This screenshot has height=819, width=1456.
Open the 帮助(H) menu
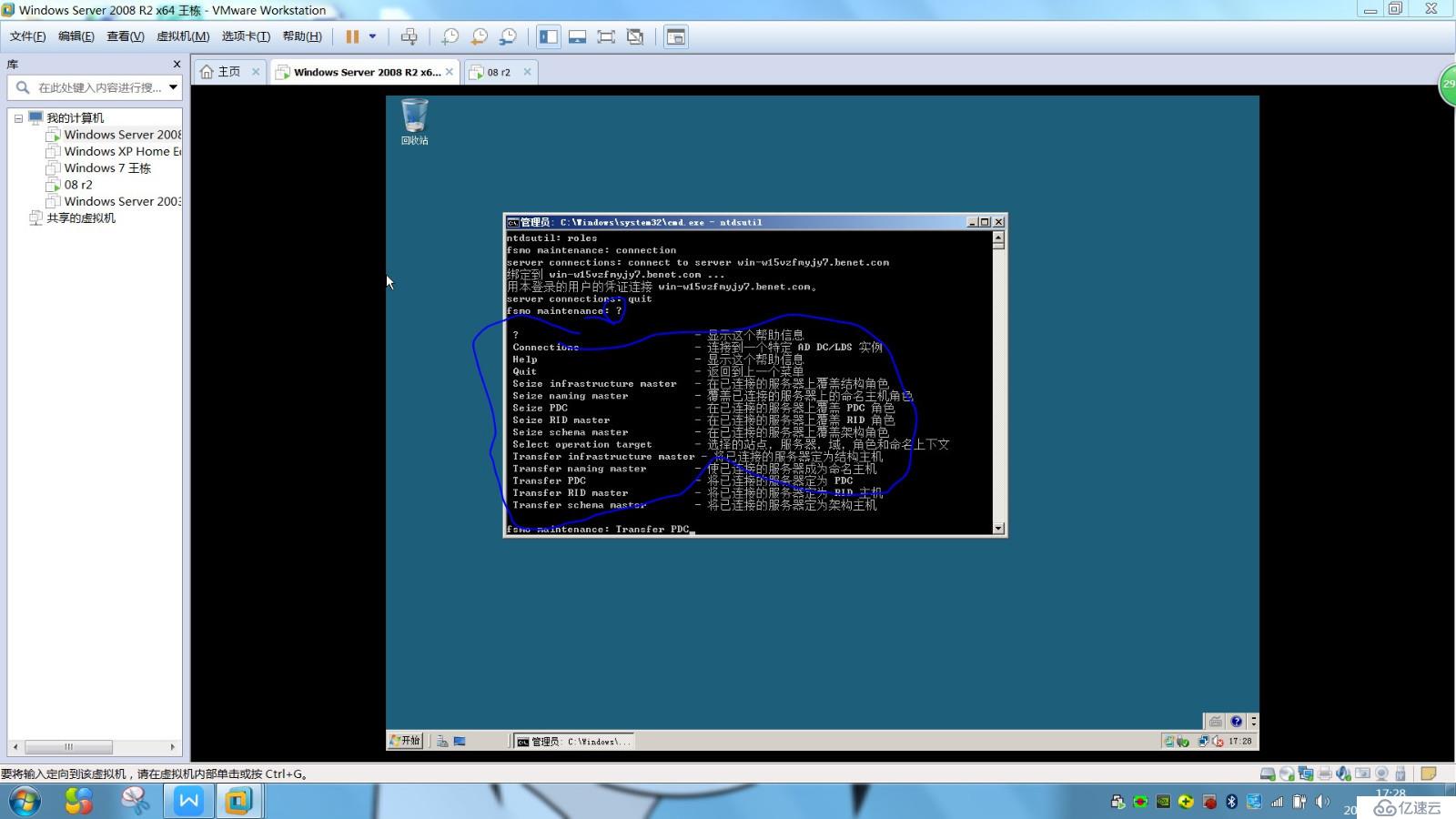(x=302, y=36)
